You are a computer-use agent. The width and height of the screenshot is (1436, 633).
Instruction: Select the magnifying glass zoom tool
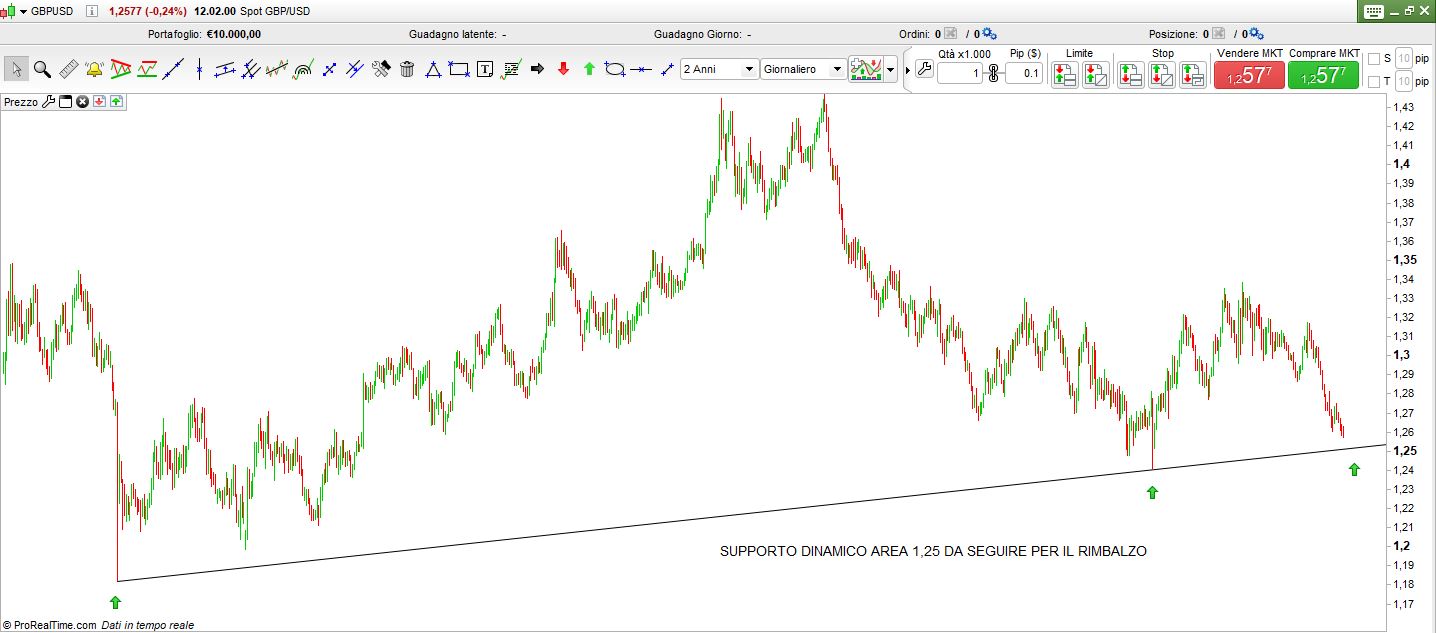[42, 69]
